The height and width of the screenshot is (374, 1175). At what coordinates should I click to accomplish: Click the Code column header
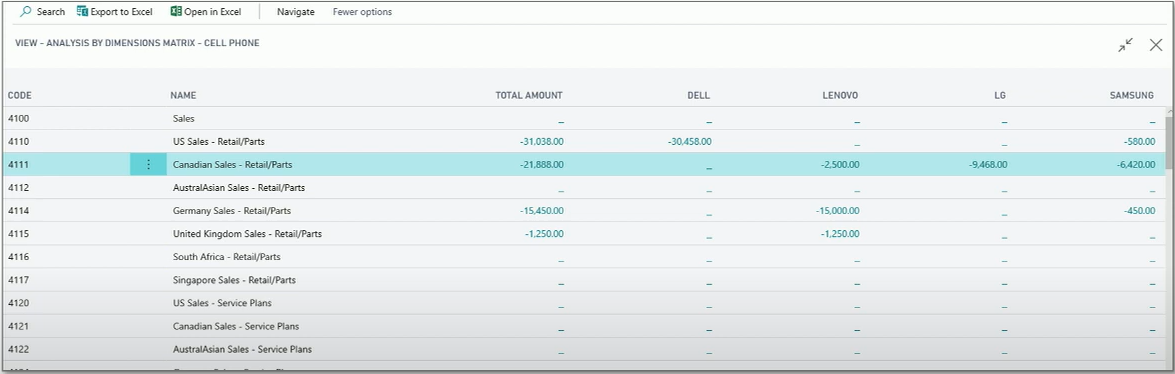20,95
